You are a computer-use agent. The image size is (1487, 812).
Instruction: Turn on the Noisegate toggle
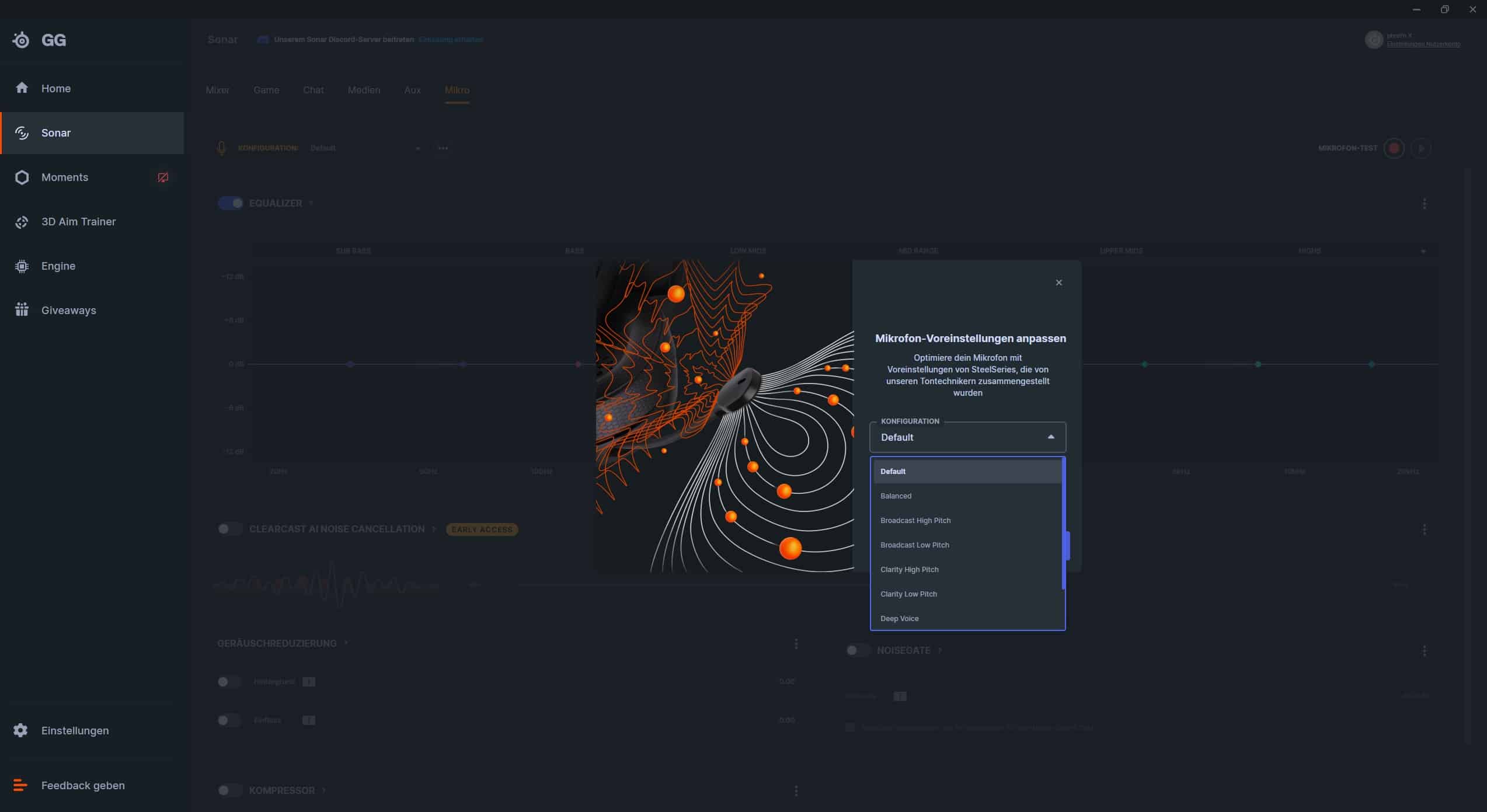[x=856, y=650]
